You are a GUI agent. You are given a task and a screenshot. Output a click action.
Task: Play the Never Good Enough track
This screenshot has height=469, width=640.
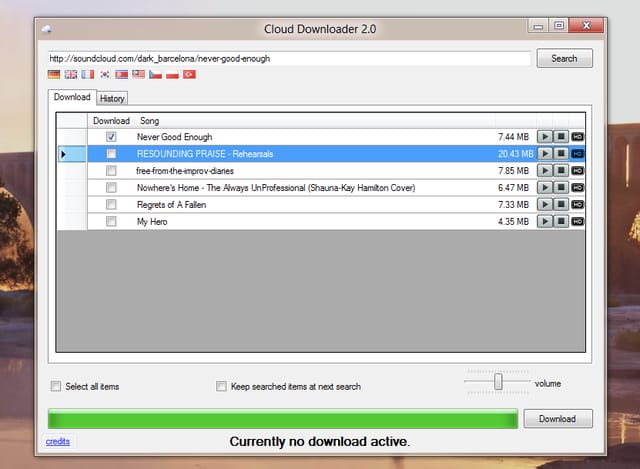(x=544, y=137)
